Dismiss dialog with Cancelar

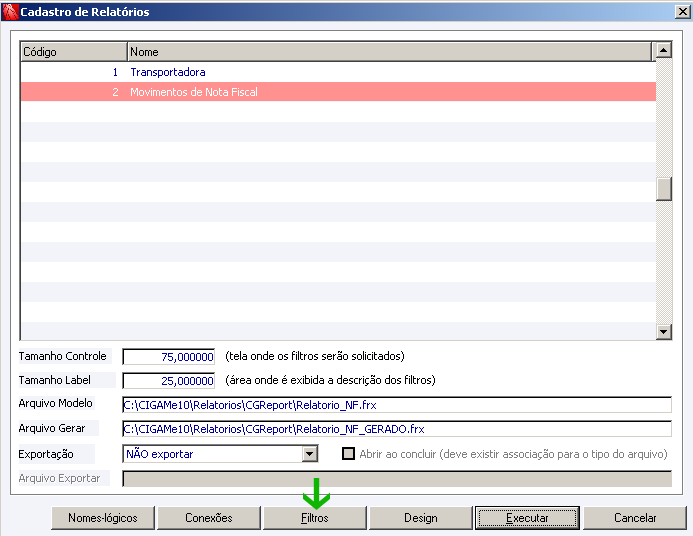pyautogui.click(x=635, y=517)
